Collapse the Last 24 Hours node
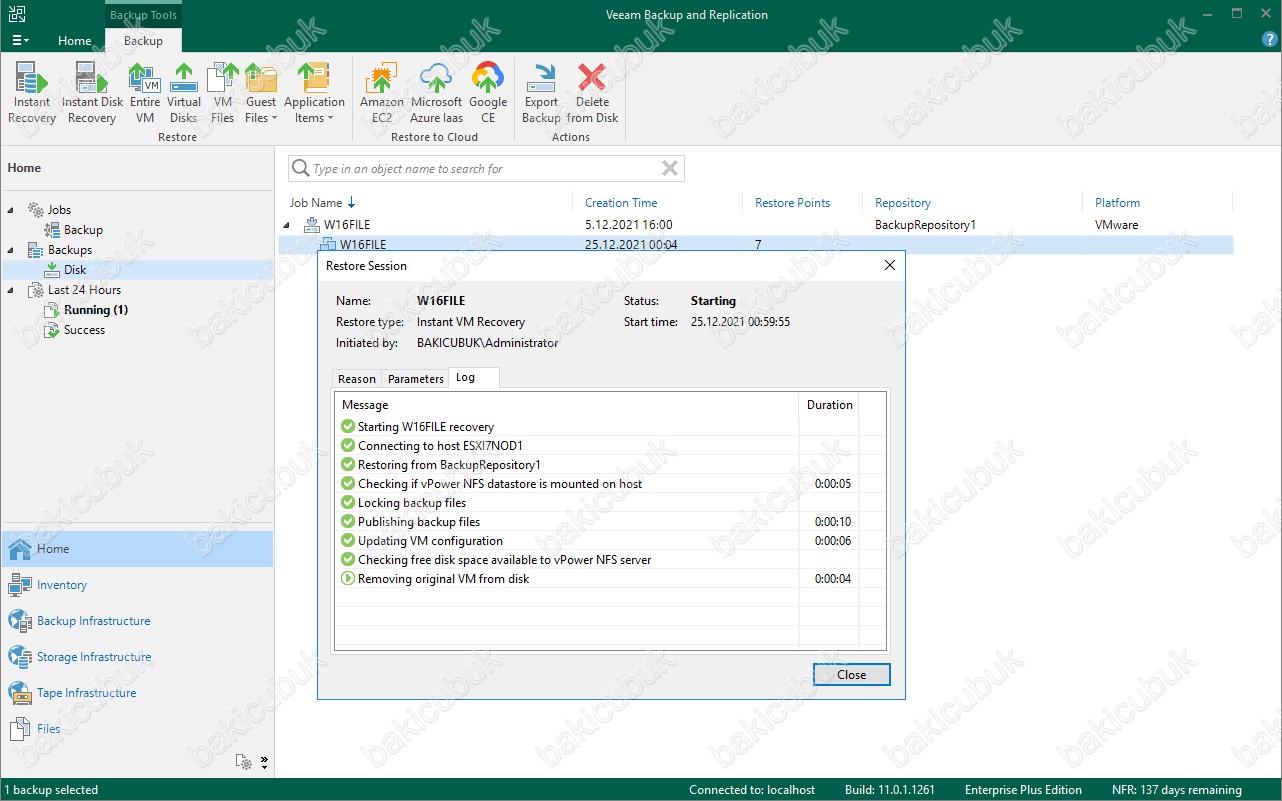 (x=12, y=290)
